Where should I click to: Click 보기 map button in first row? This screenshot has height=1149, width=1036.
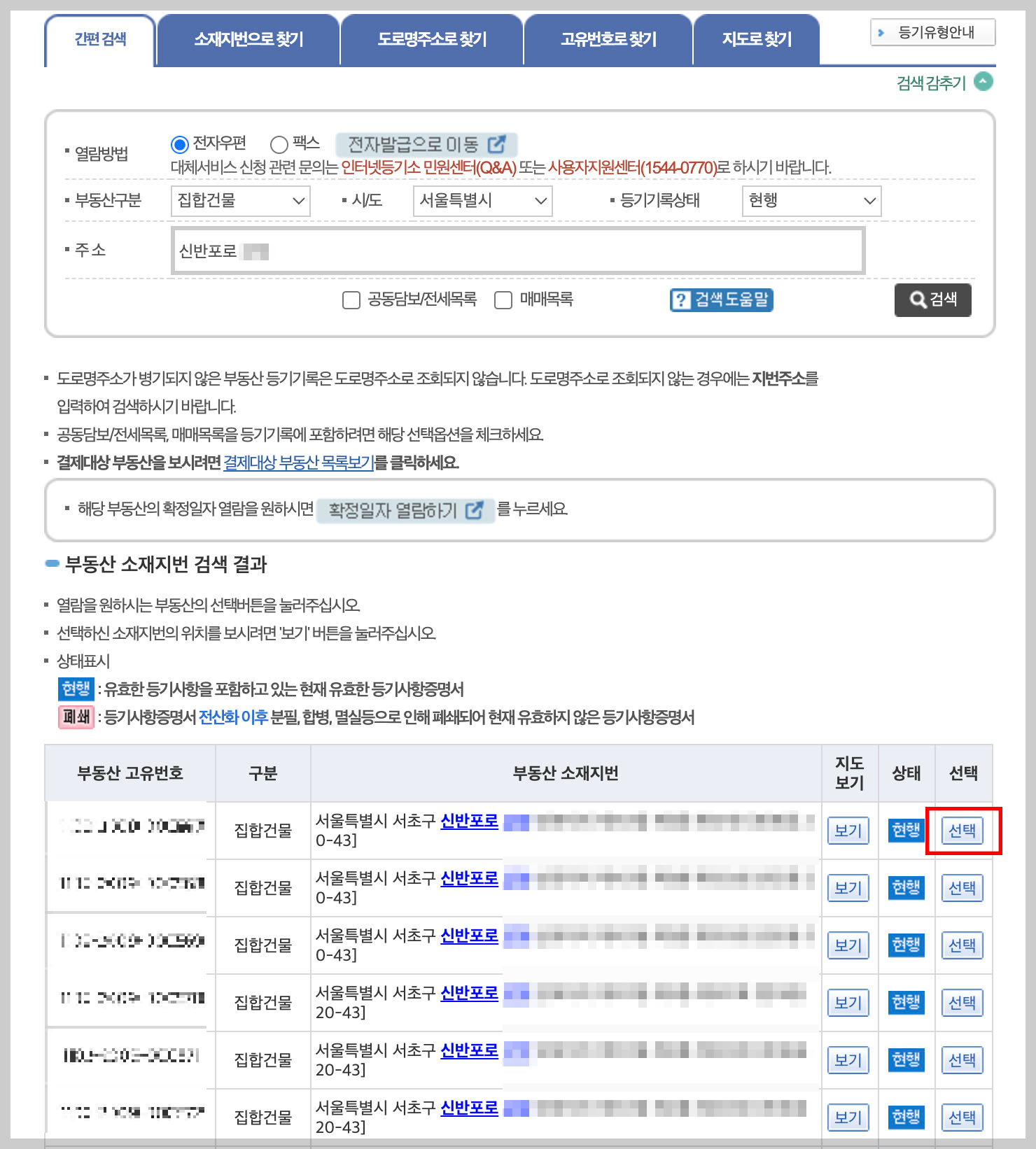(x=848, y=831)
